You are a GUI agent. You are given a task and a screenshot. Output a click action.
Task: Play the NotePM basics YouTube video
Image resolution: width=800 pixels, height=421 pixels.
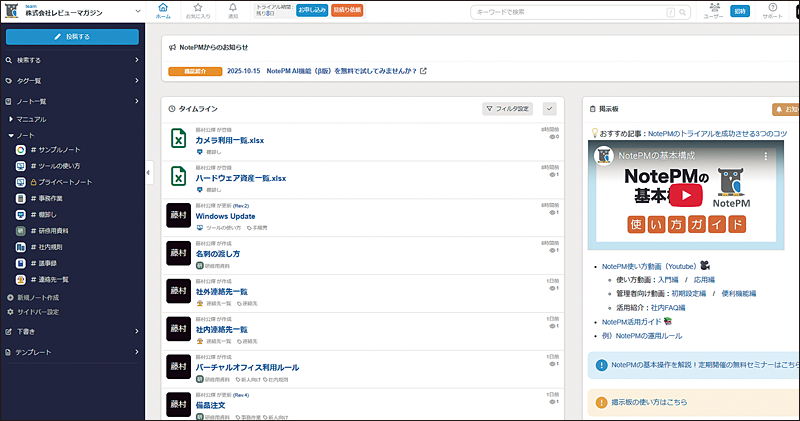coord(684,194)
